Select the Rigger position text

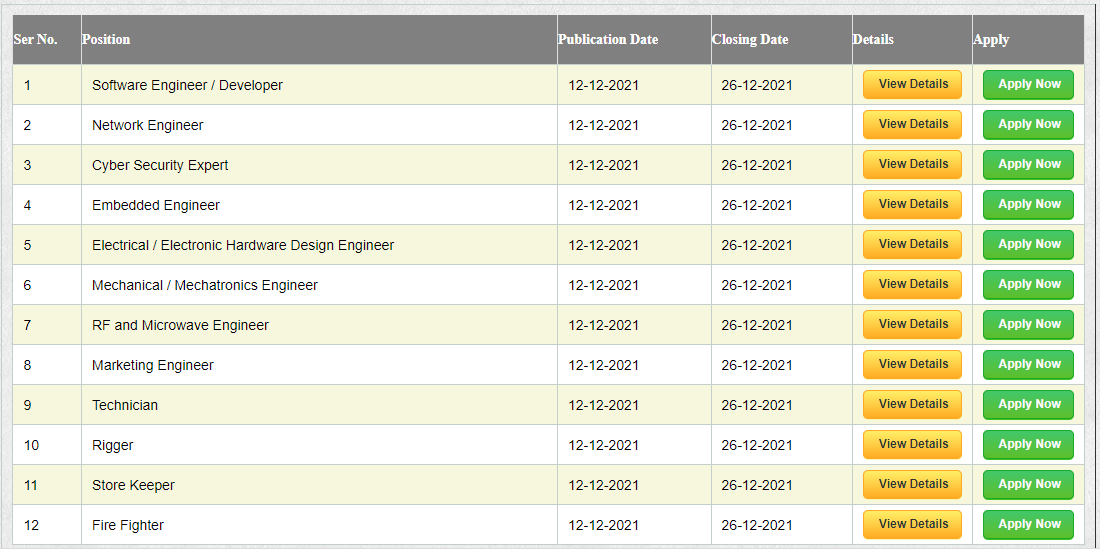[x=112, y=445]
